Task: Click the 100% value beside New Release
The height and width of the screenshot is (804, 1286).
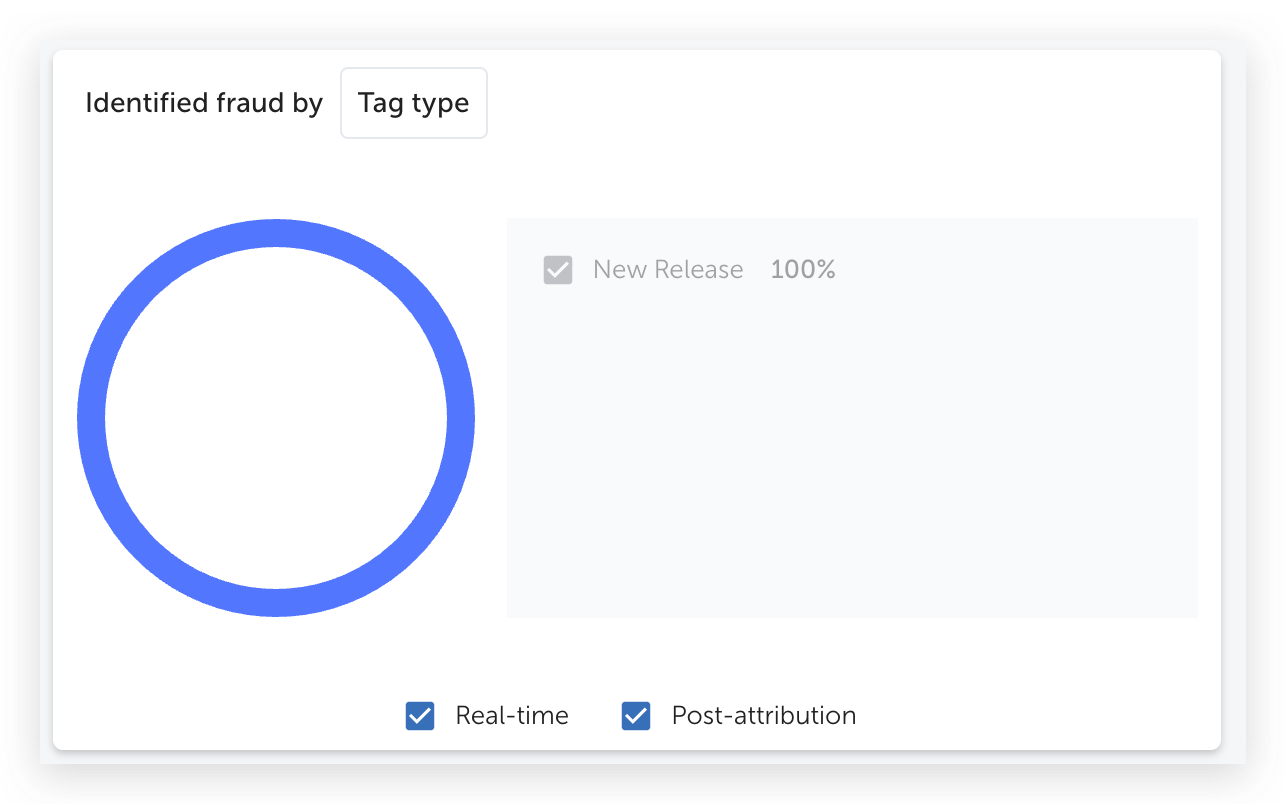Action: coord(803,270)
